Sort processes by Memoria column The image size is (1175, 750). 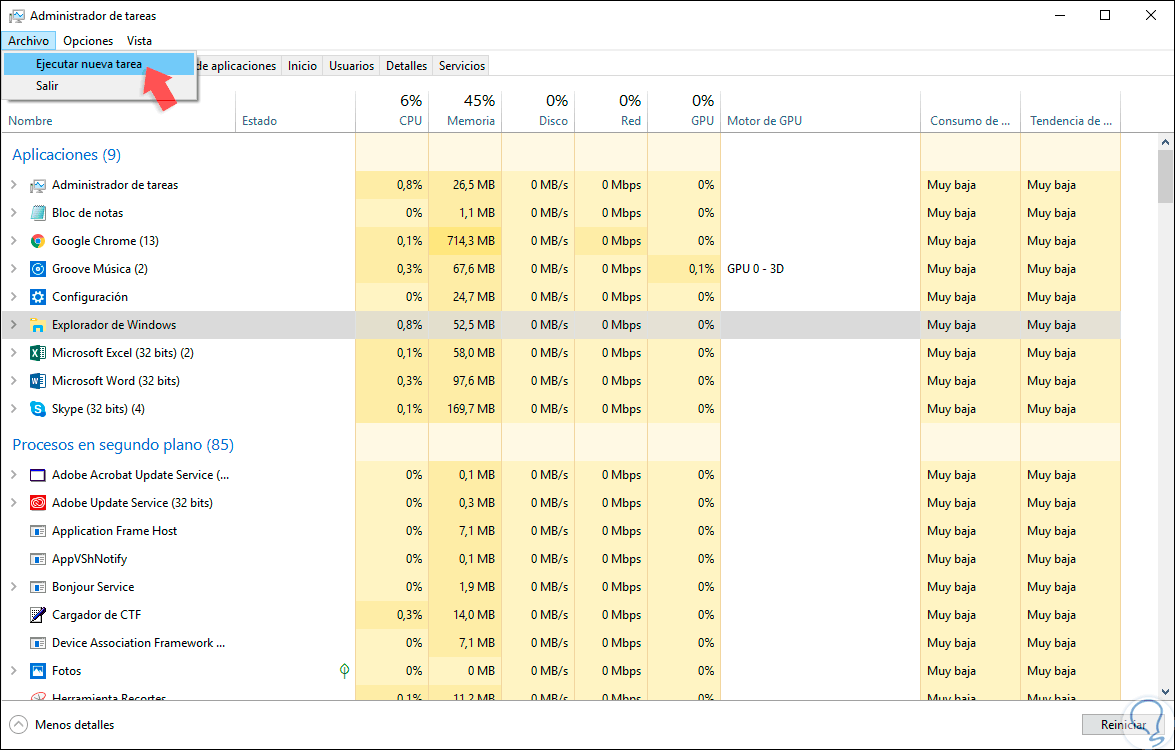[465, 111]
